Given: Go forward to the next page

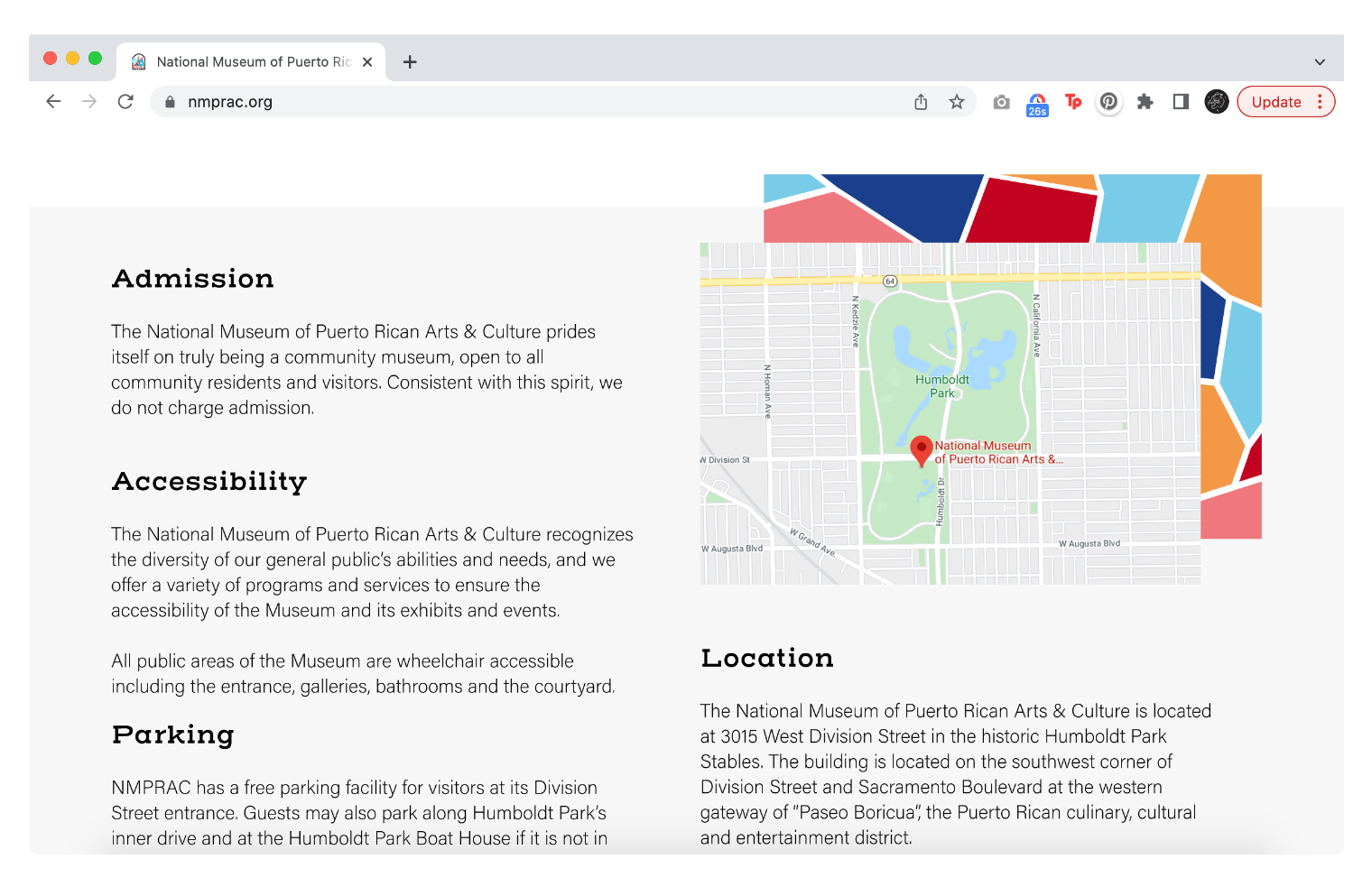Looking at the screenshot, I should point(89,102).
